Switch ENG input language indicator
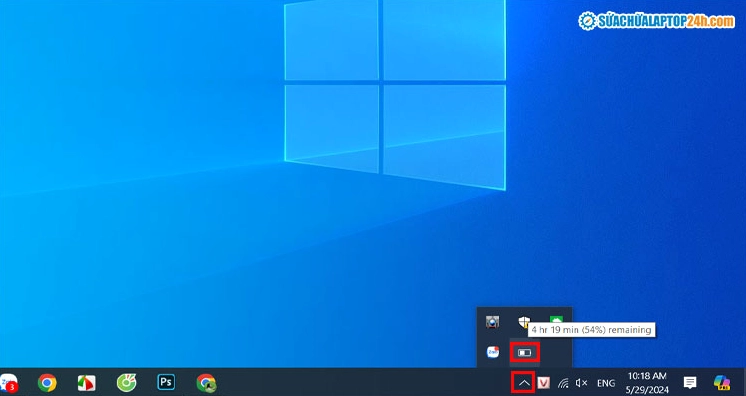Screen dimensions: 746x396 (x=606, y=383)
